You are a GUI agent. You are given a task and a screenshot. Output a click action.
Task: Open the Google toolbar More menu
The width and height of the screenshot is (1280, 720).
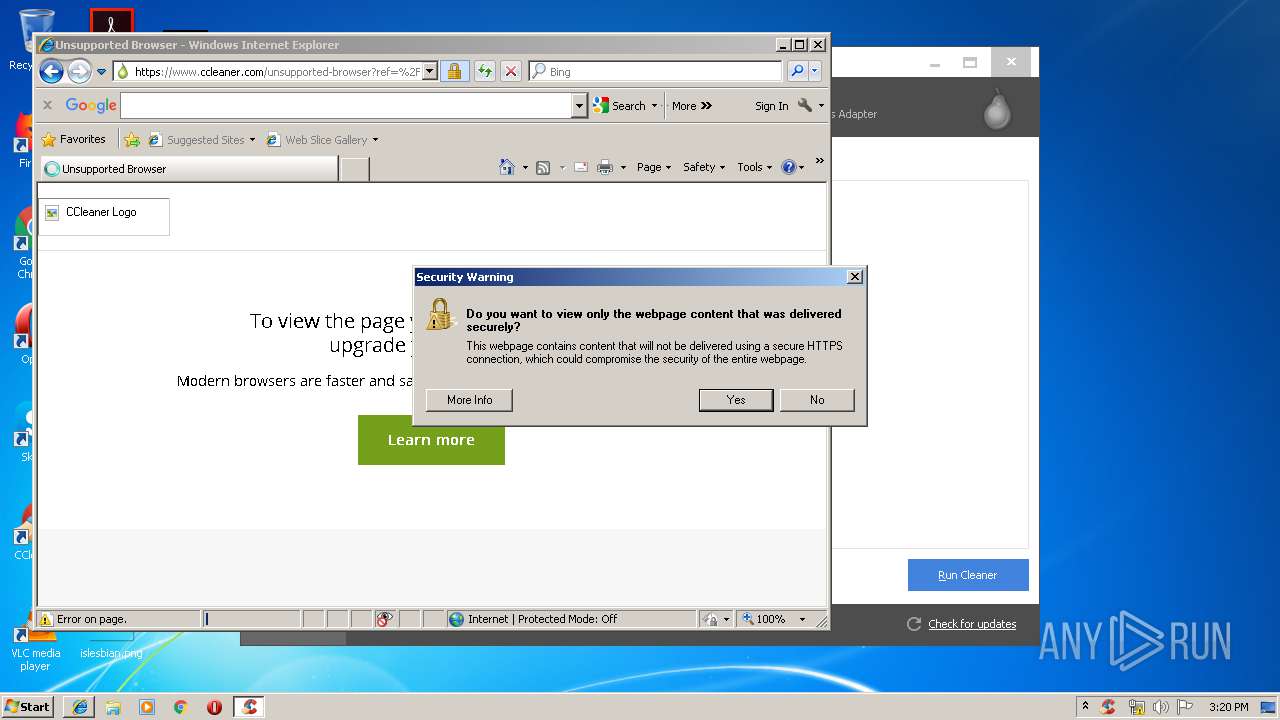click(692, 105)
